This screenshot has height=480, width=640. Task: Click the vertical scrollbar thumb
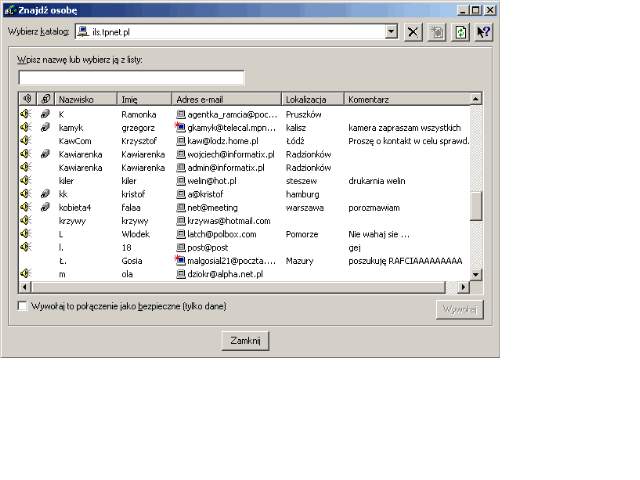[x=476, y=206]
